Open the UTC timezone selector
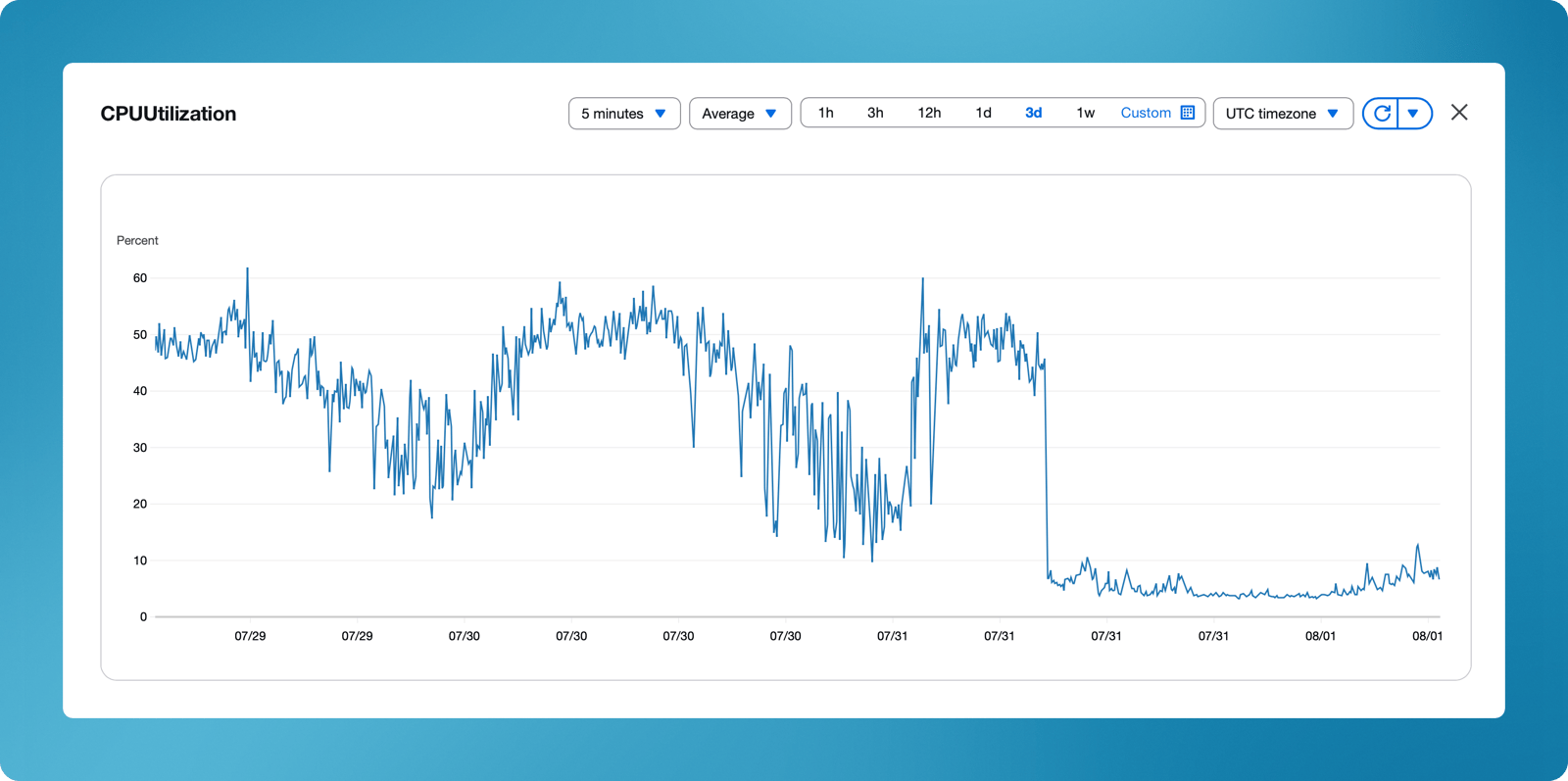The height and width of the screenshot is (781, 1568). [x=1282, y=114]
